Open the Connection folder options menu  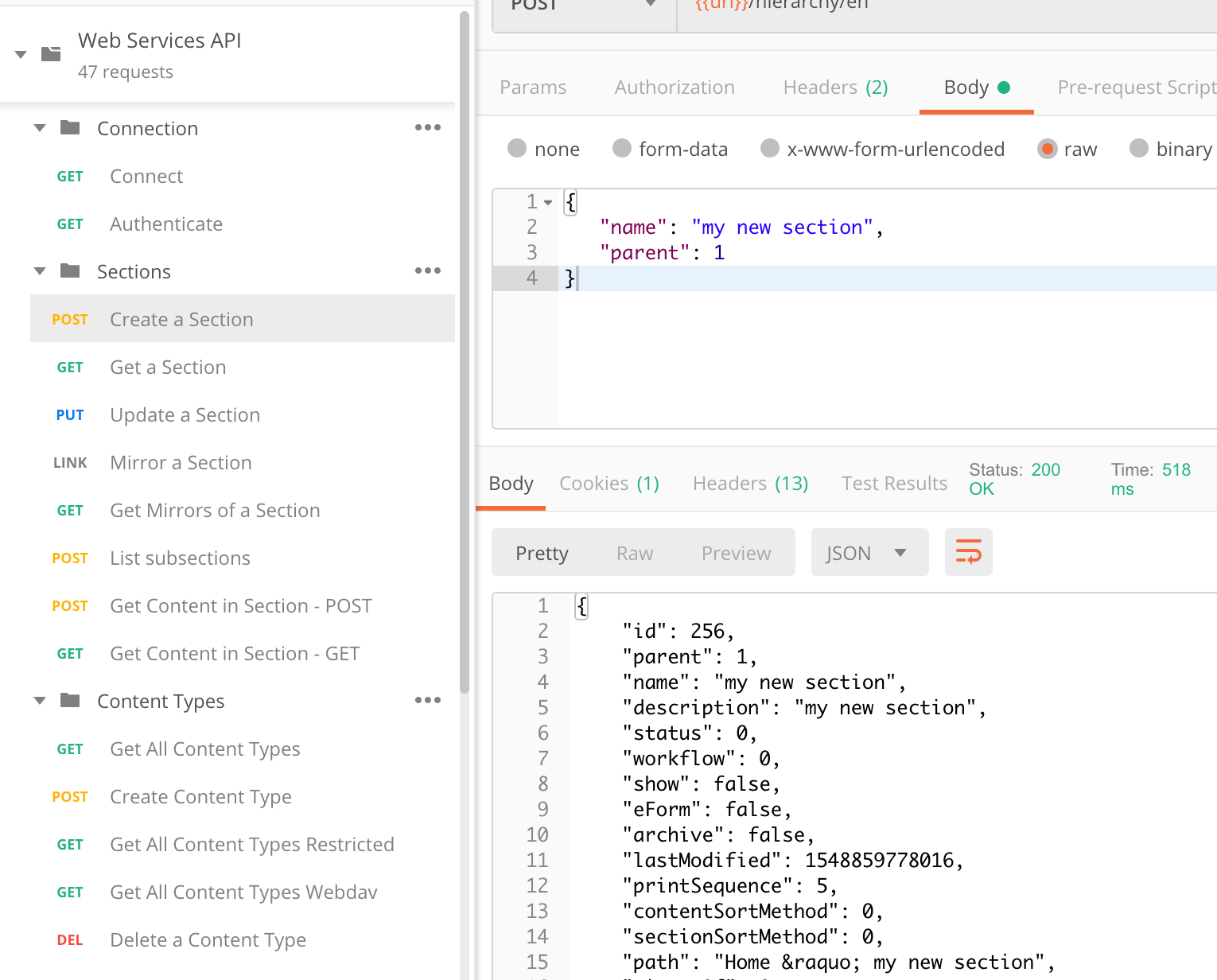point(427,128)
